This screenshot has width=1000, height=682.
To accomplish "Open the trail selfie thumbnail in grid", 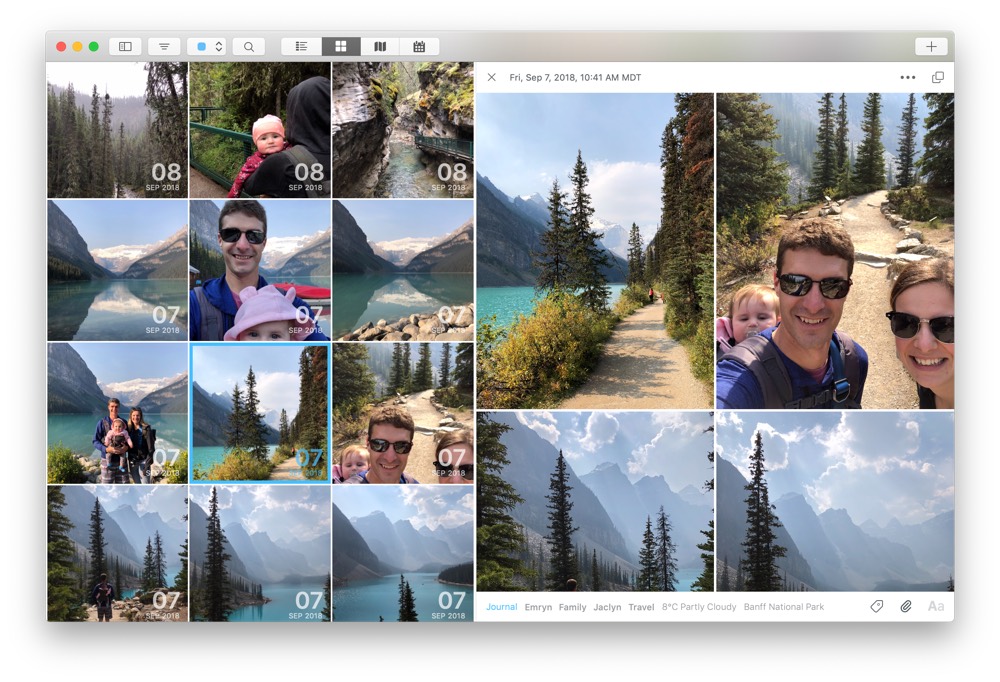I will (403, 413).
